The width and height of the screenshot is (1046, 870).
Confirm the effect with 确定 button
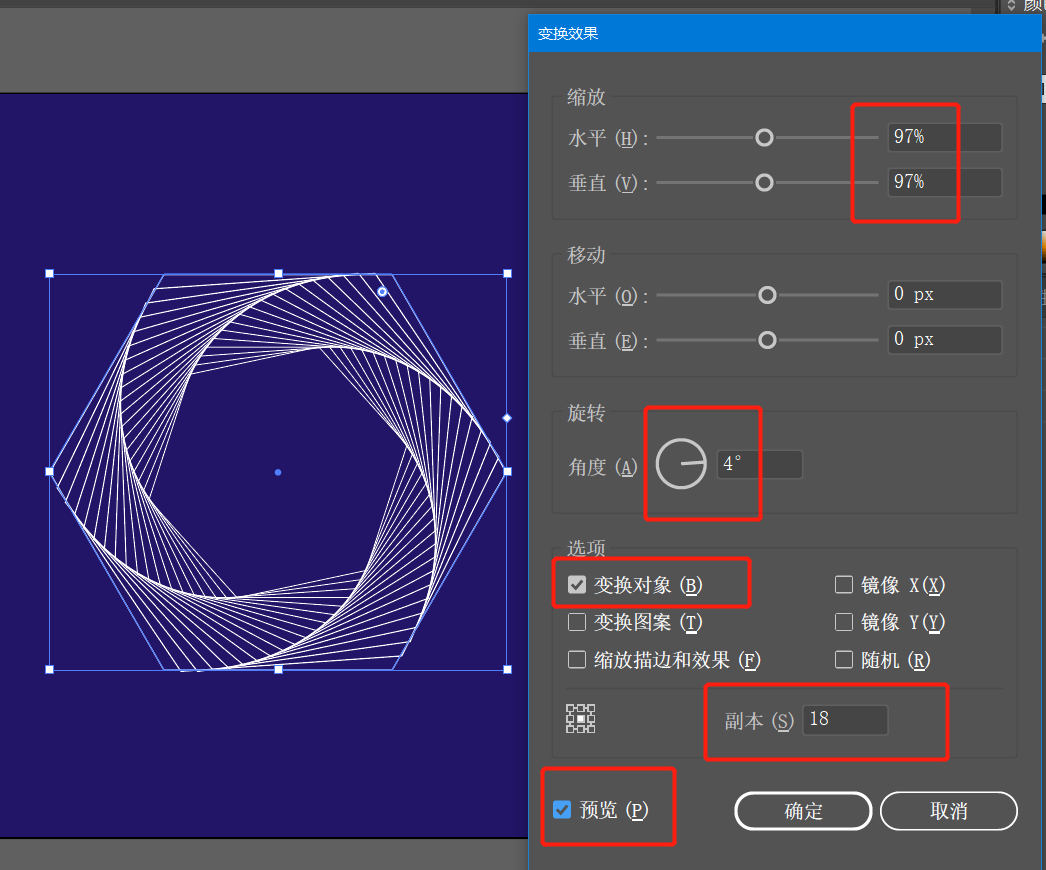pos(803,811)
